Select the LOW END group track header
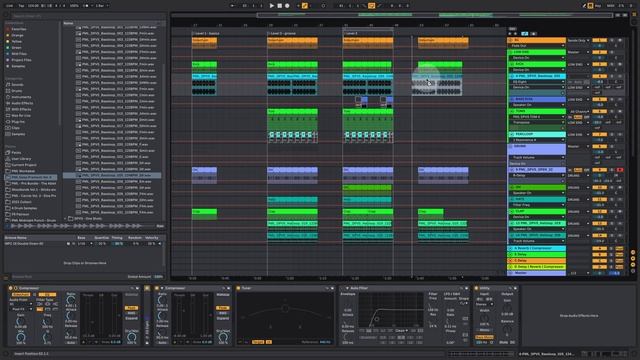Viewport: 640px width, 360px height. [537, 52]
